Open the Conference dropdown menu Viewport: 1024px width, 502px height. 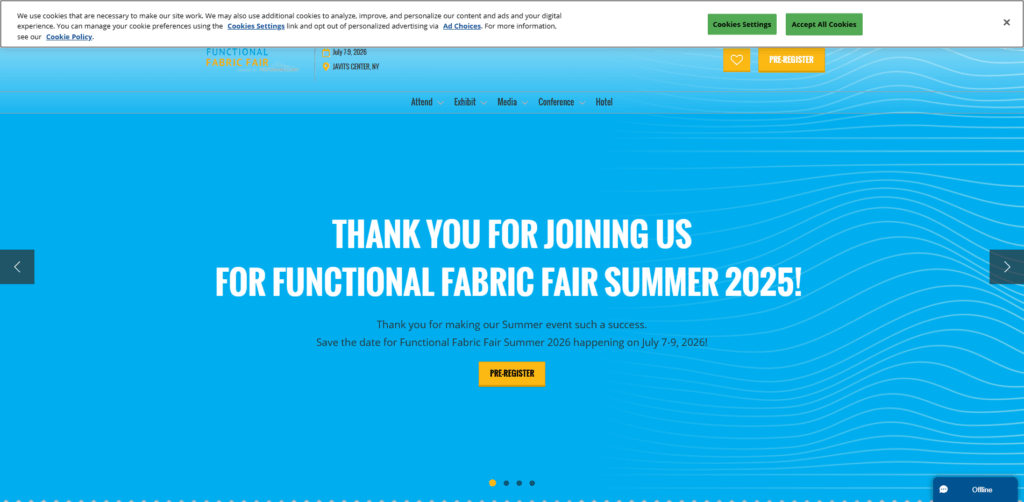(x=561, y=102)
